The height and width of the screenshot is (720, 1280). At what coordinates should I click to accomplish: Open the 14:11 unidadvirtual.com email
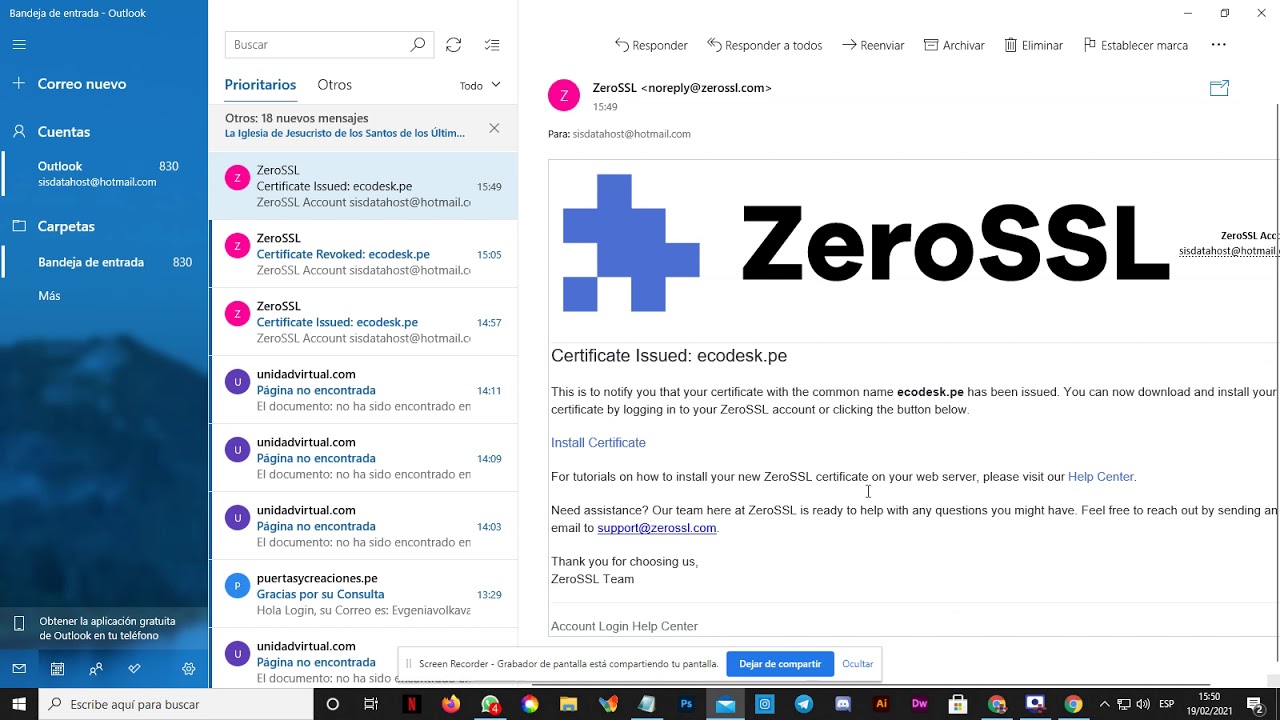[x=364, y=390]
